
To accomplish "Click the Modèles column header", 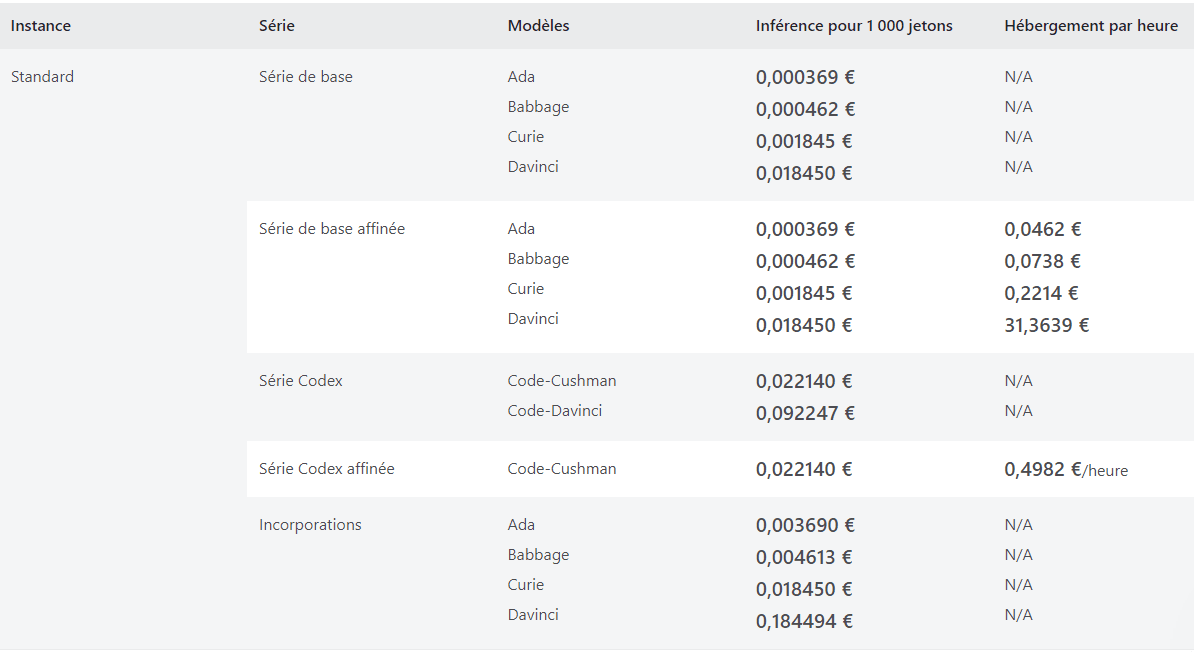I will pyautogui.click(x=538, y=26).
